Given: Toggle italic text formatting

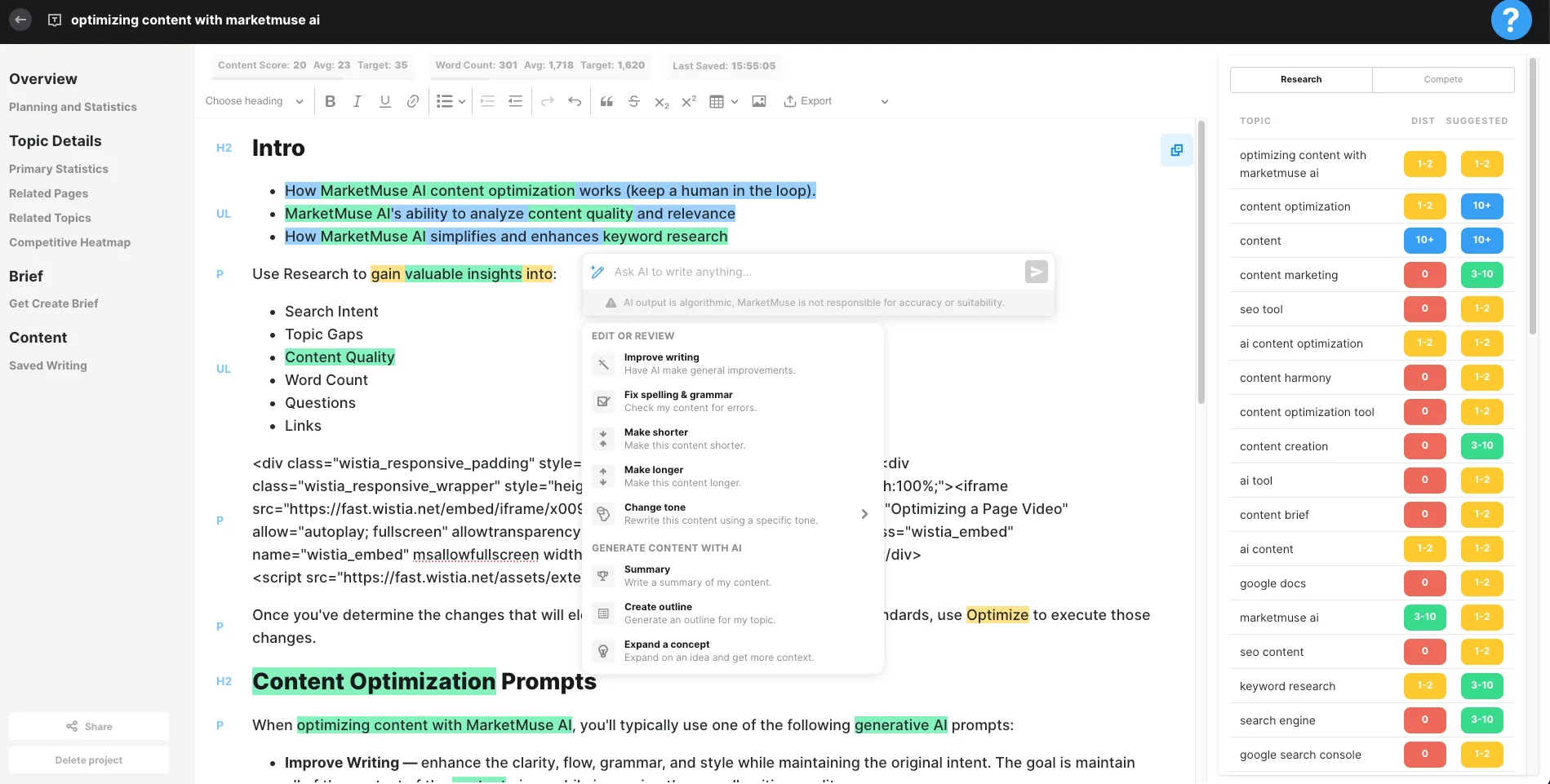Looking at the screenshot, I should pos(357,101).
